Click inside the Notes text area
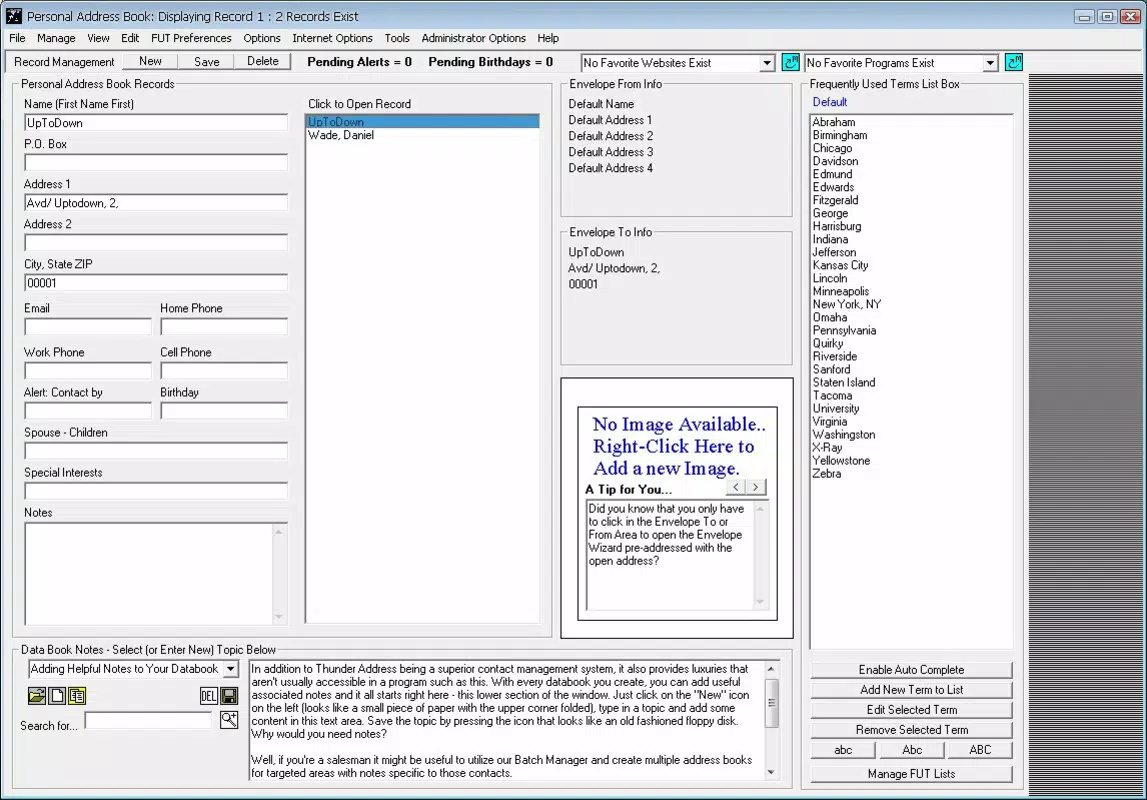Image resolution: width=1147 pixels, height=800 pixels. [148, 574]
